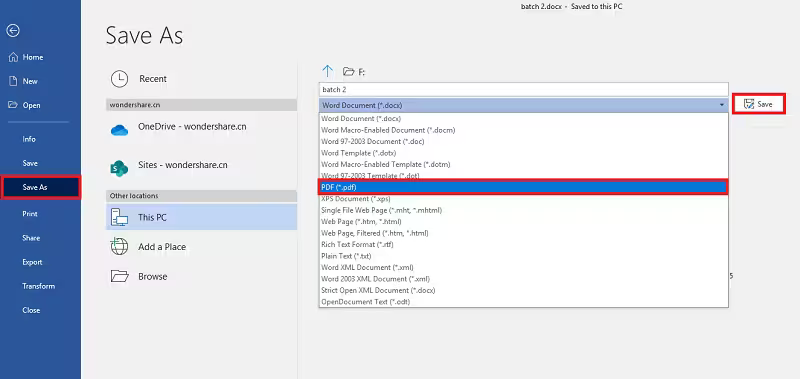Click the folder icon next to F:
800x379 pixels.
(348, 71)
